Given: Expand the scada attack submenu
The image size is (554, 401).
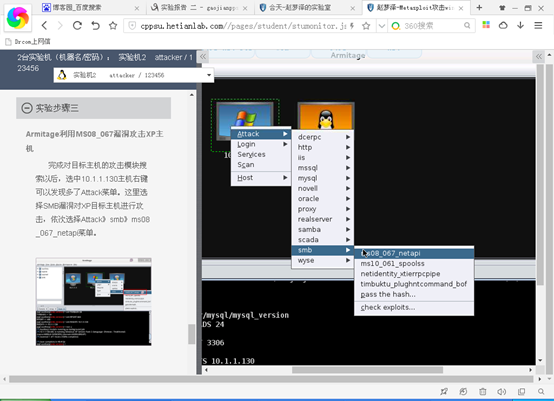Looking at the screenshot, I should point(323,240).
